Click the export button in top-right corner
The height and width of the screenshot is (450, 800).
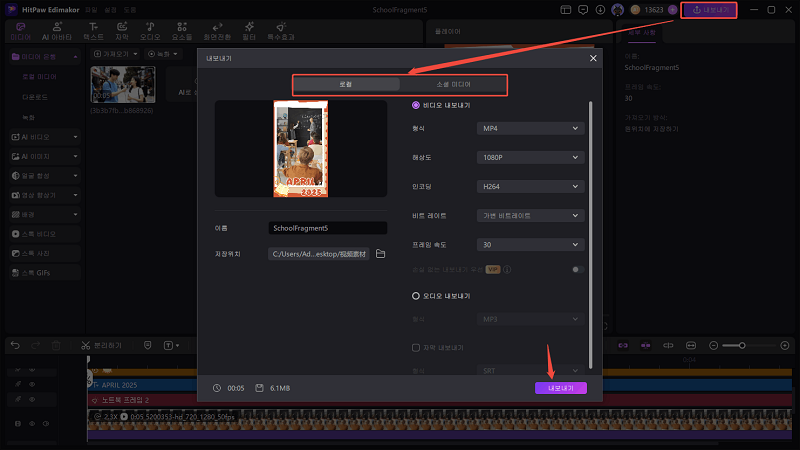coord(709,9)
